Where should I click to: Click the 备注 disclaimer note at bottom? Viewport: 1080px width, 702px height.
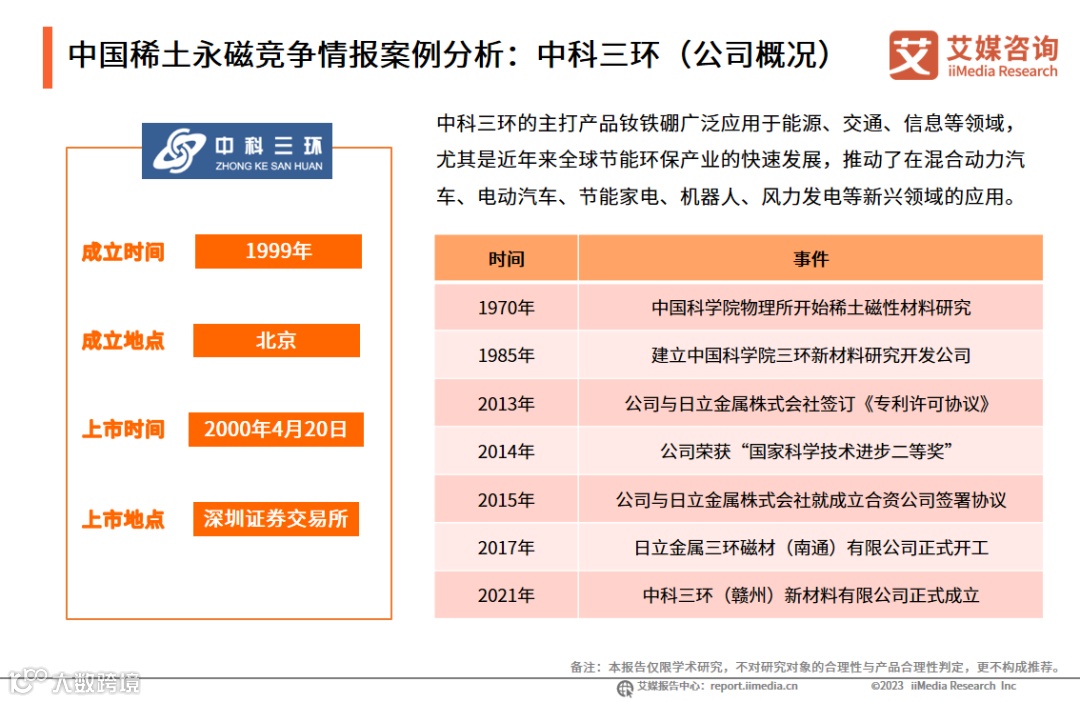[x=814, y=667]
